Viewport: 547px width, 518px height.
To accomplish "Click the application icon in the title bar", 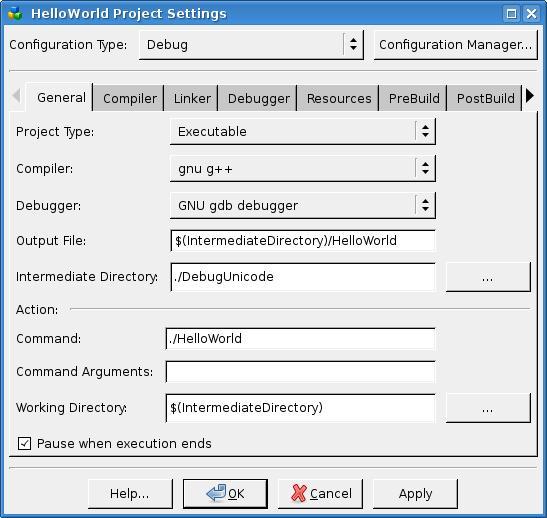I will [x=15, y=14].
